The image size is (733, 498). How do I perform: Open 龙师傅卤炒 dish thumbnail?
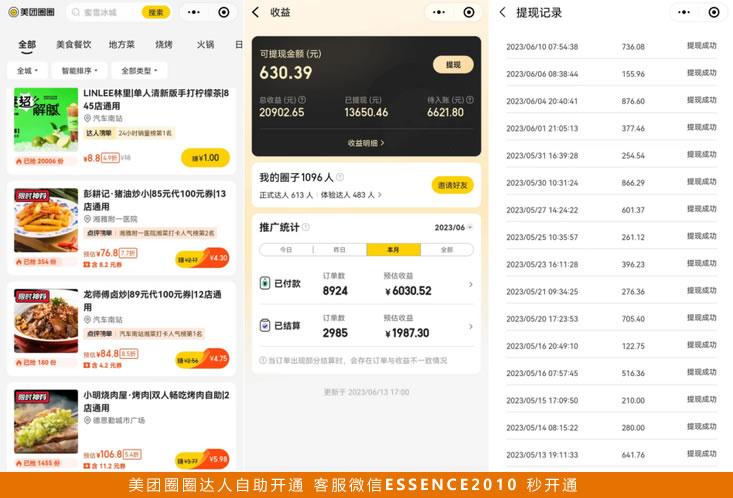46,321
